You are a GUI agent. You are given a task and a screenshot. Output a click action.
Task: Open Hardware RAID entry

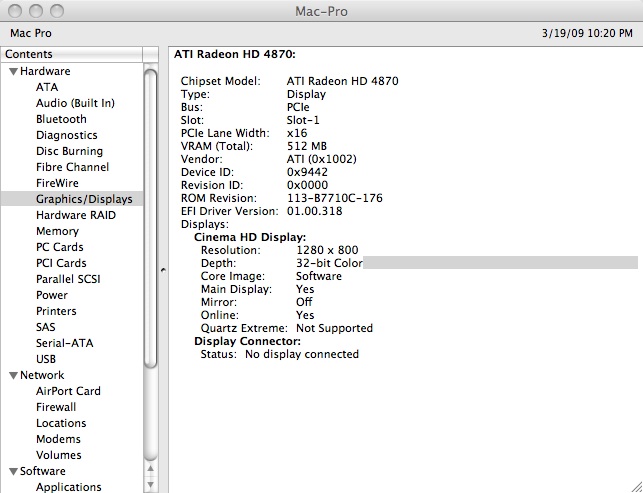click(x=76, y=215)
